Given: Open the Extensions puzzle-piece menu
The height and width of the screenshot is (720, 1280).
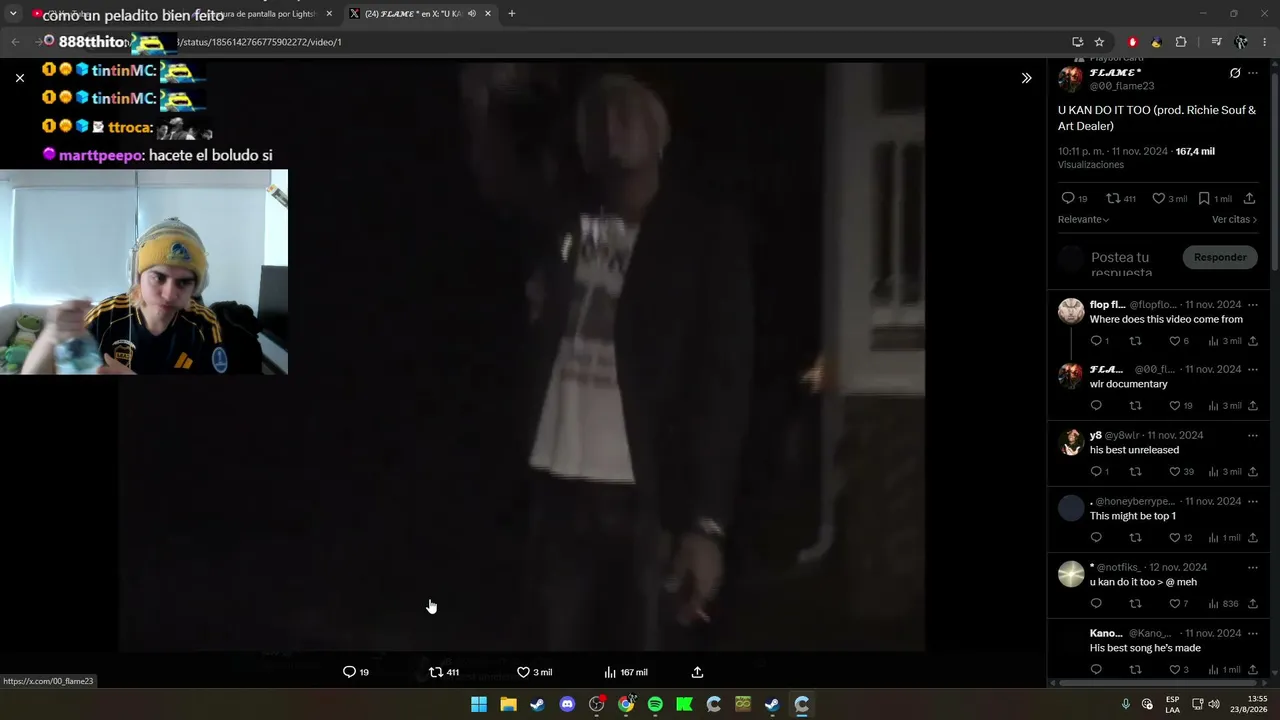Looking at the screenshot, I should [1181, 42].
